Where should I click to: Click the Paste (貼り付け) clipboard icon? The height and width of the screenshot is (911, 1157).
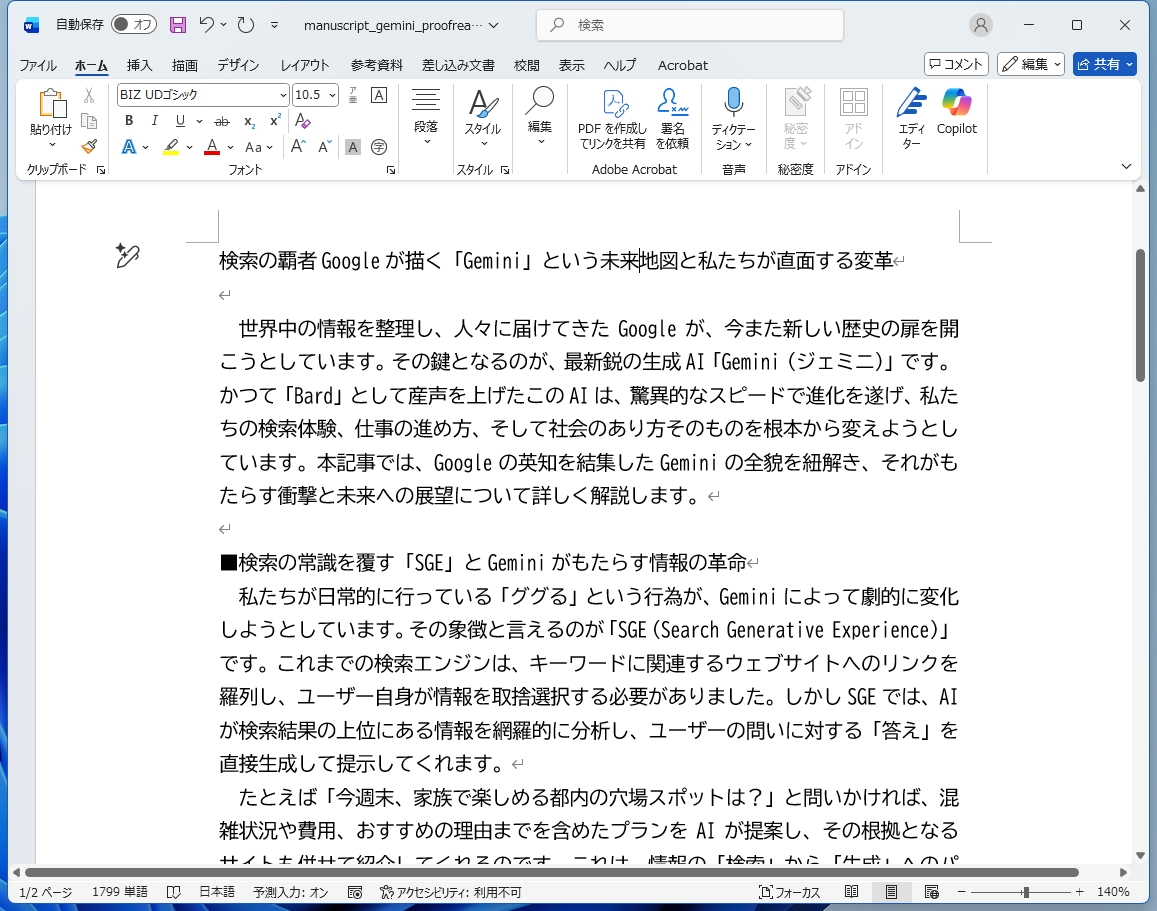coord(52,103)
